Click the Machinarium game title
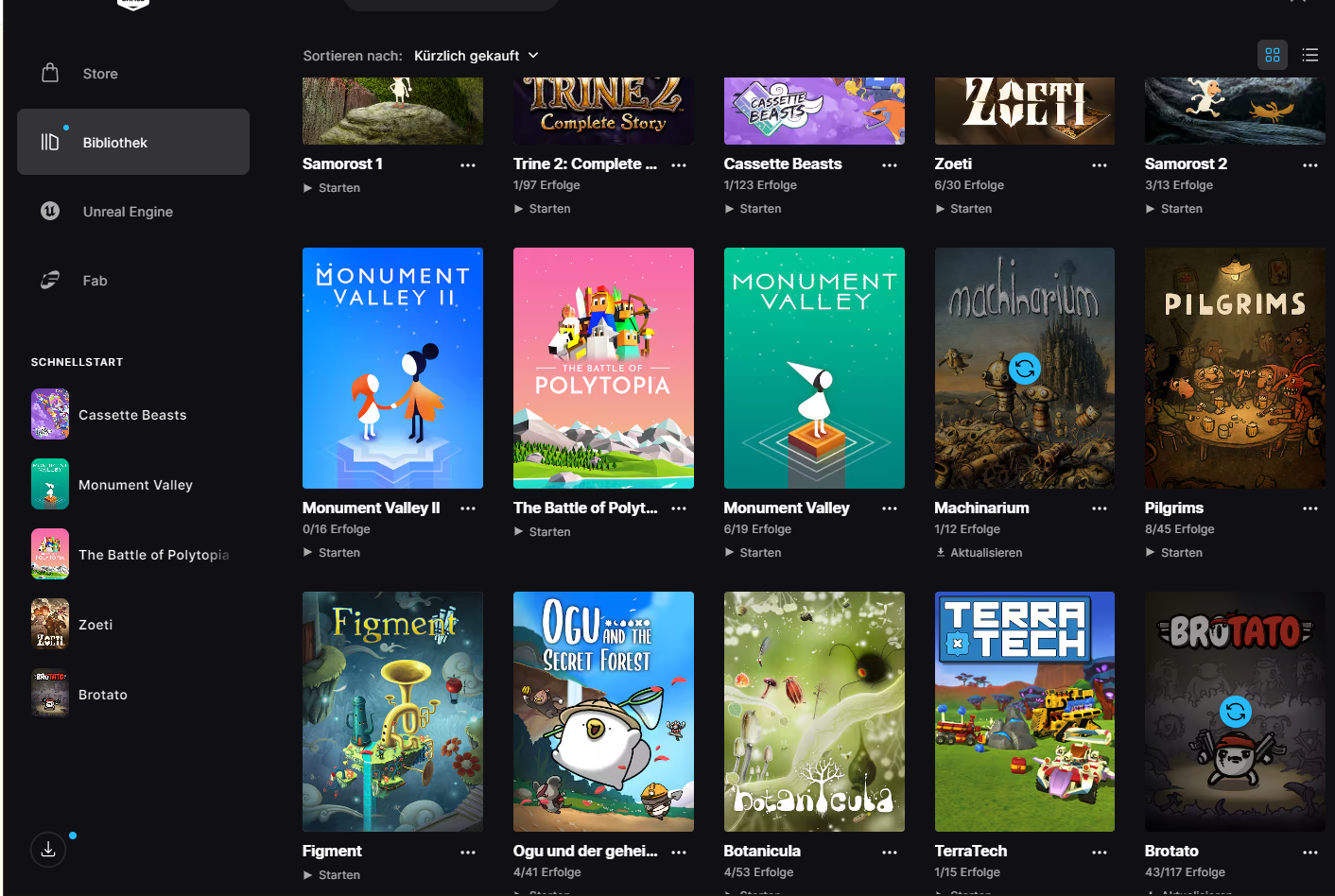Image resolution: width=1335 pixels, height=896 pixels. [981, 508]
